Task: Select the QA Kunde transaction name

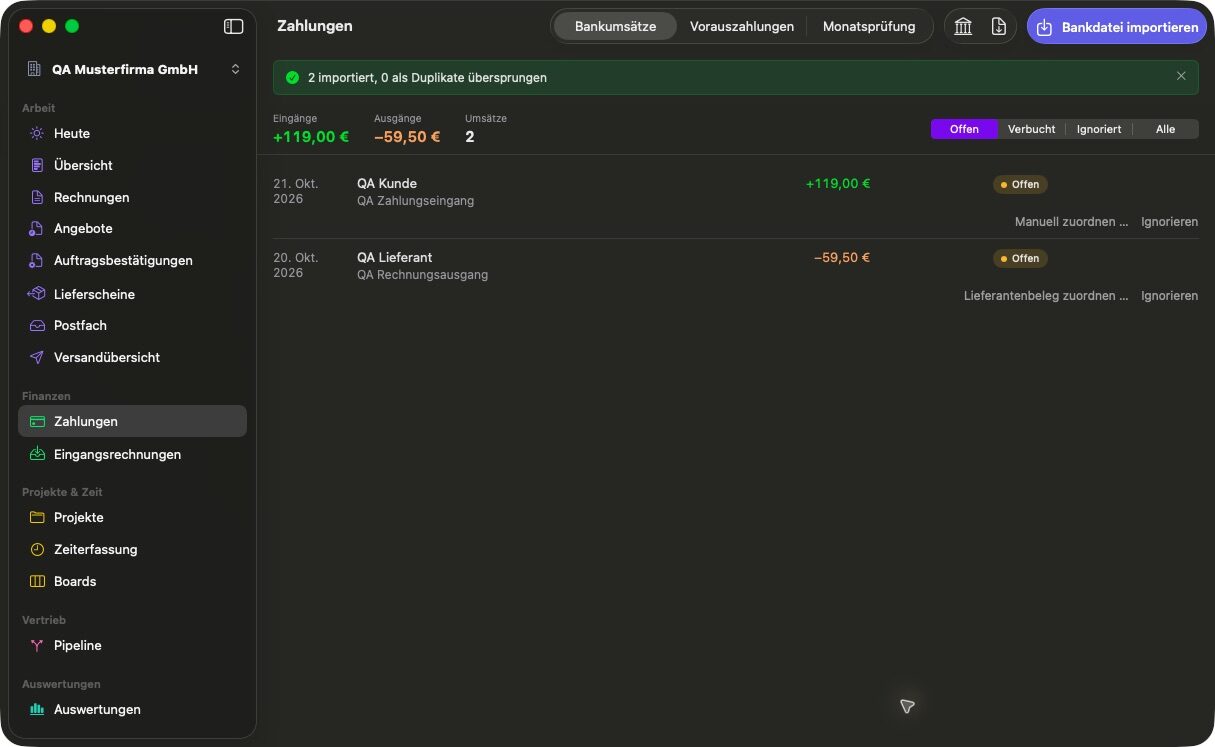Action: (x=387, y=184)
